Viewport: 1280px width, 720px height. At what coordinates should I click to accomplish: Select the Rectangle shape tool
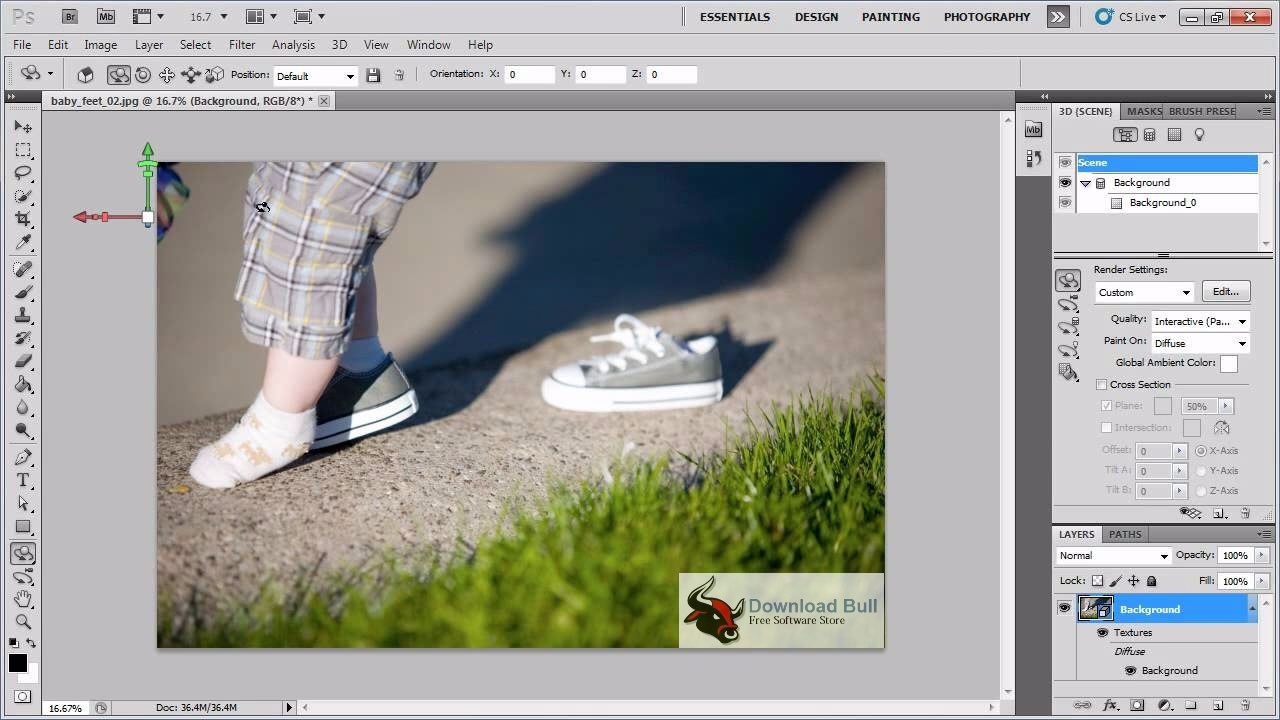[23, 526]
